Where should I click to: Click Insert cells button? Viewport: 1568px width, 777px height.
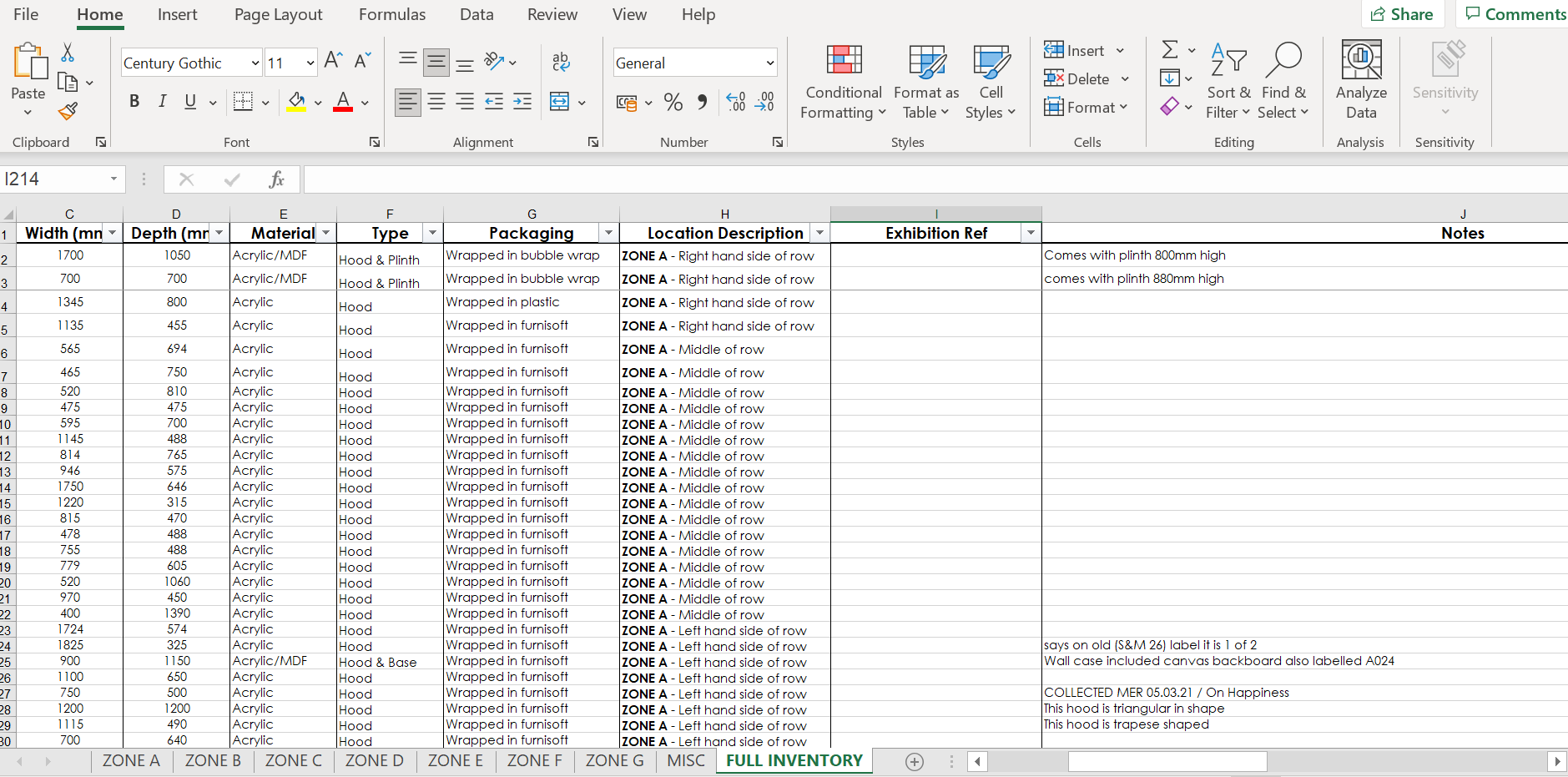pyautogui.click(x=1074, y=51)
